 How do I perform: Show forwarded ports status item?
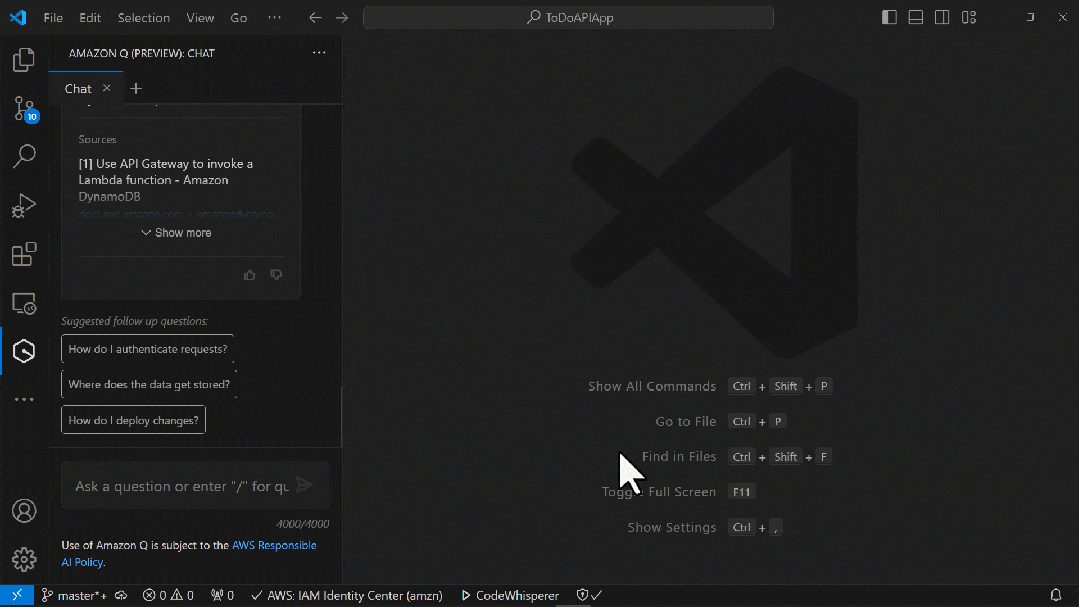222,595
